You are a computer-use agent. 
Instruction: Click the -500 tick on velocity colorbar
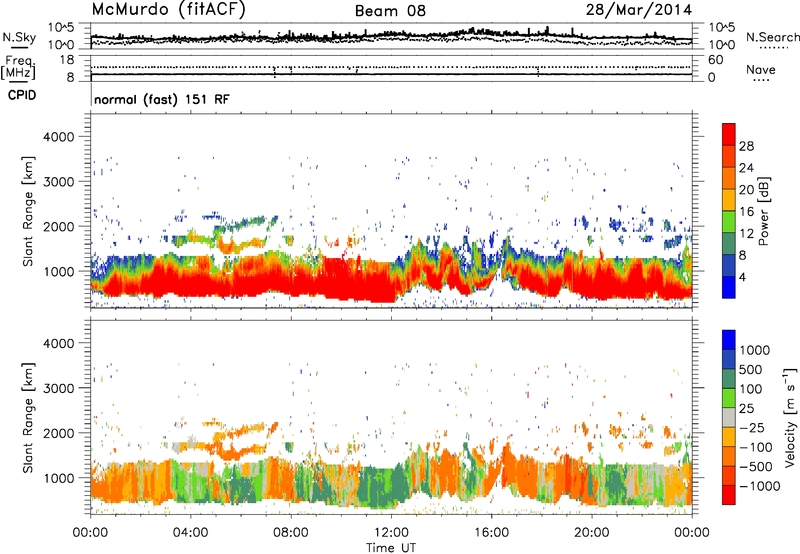756,466
